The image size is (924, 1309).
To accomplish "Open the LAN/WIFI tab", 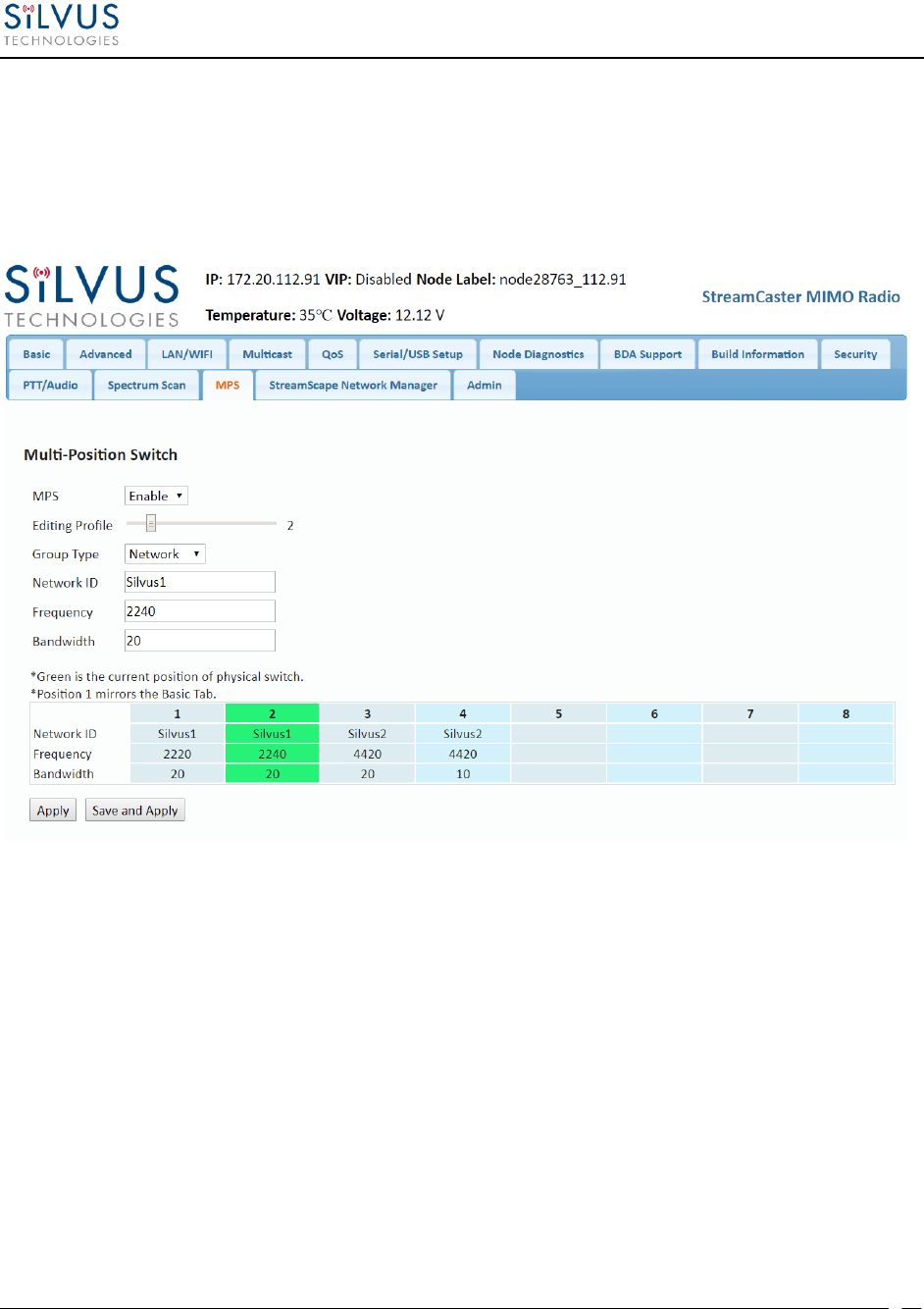I will pyautogui.click(x=187, y=354).
